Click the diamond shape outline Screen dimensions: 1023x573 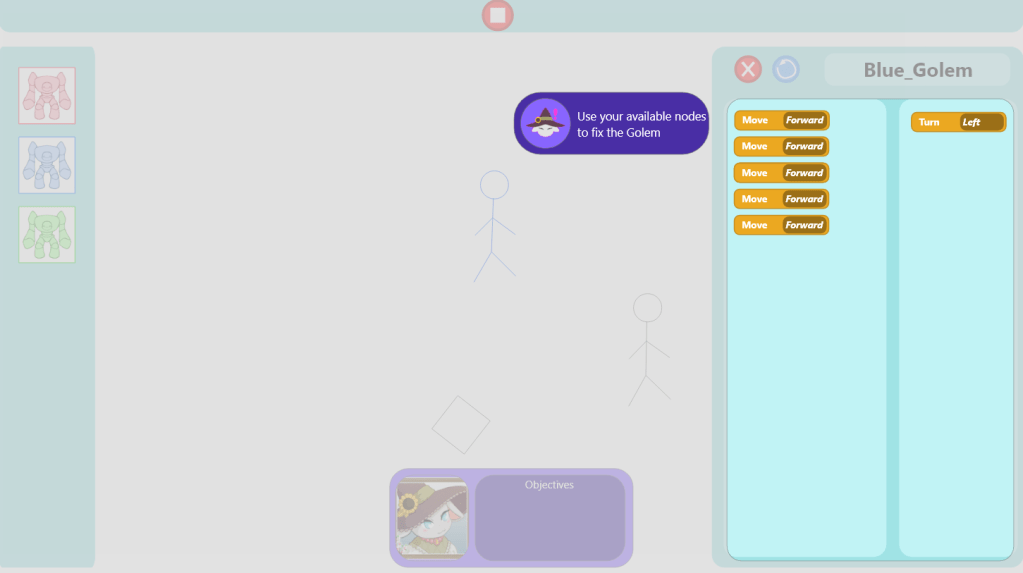461,425
